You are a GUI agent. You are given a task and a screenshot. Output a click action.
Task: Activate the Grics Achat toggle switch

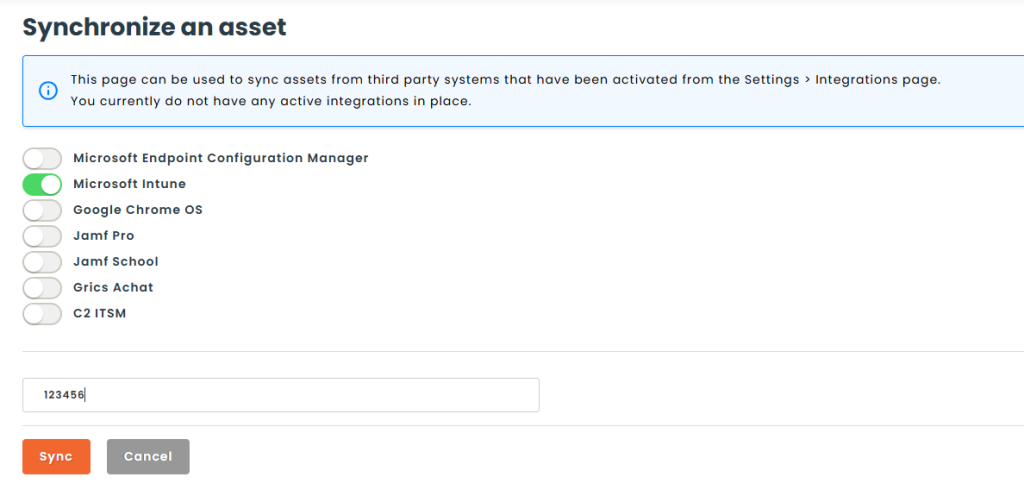click(x=42, y=288)
